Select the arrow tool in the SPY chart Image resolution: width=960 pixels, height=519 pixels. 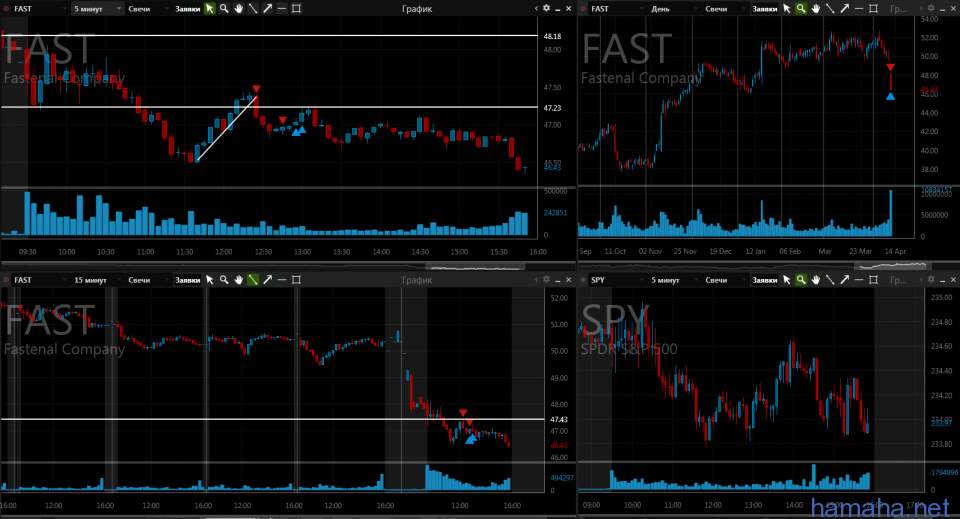844,280
